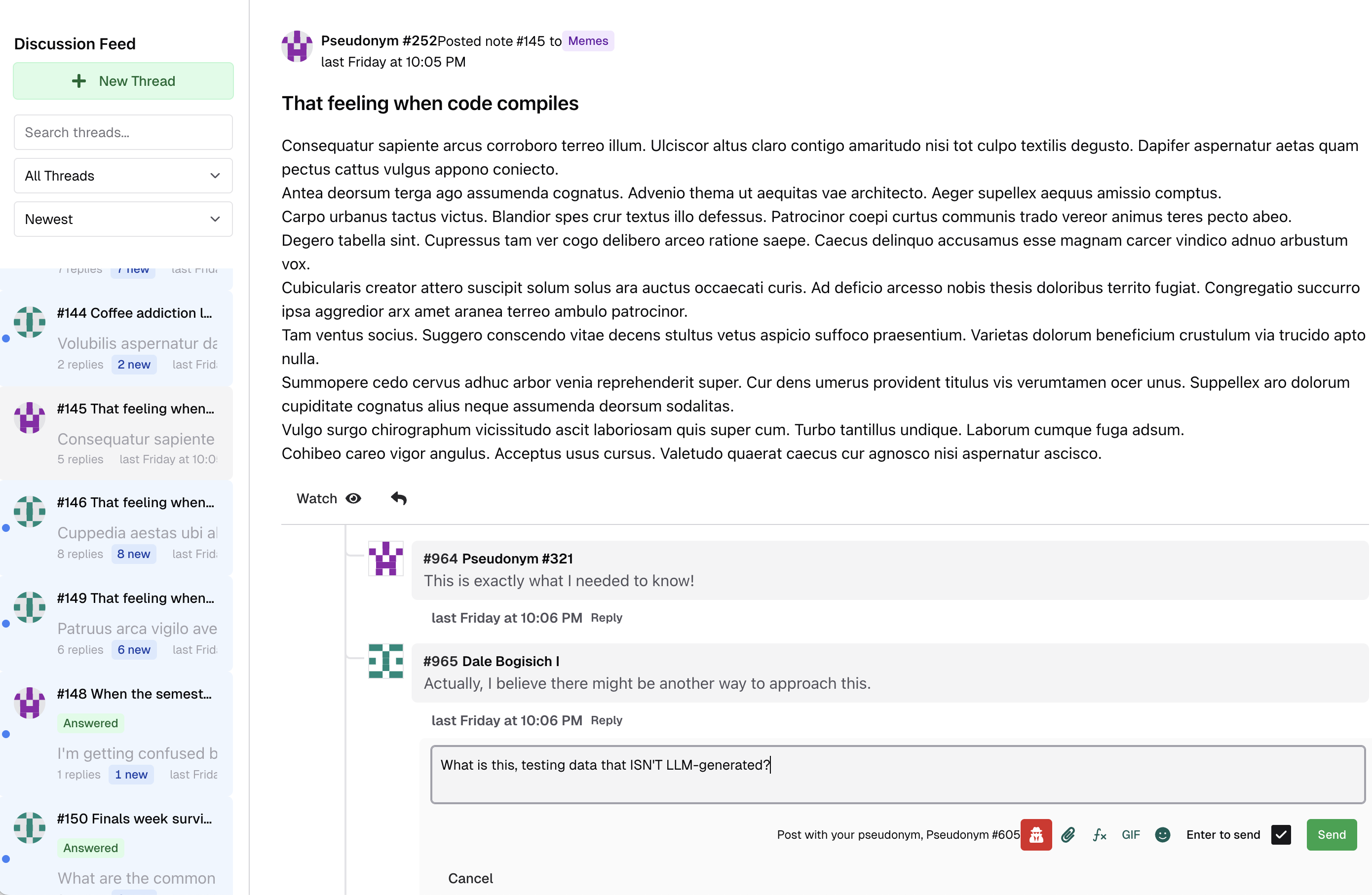Open the emoji smiley picker
This screenshot has height=895, width=1372.
click(1162, 834)
